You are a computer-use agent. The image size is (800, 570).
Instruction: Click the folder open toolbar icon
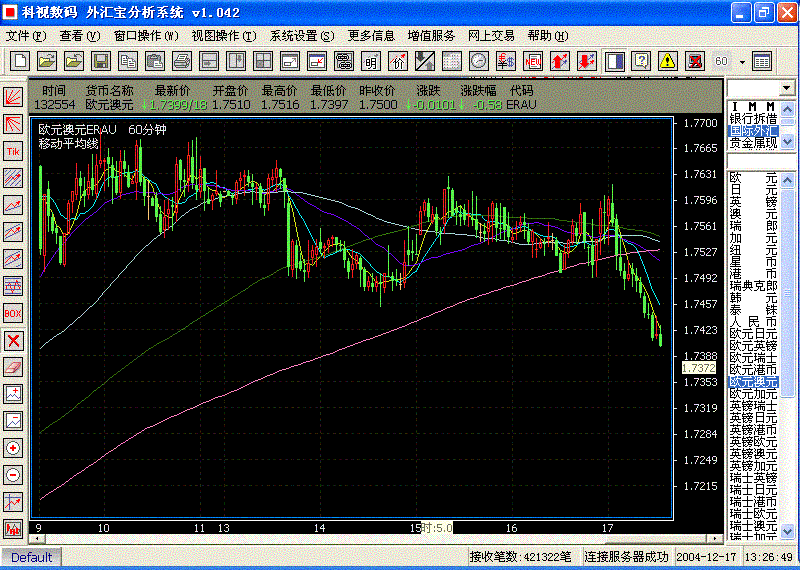[x=47, y=61]
